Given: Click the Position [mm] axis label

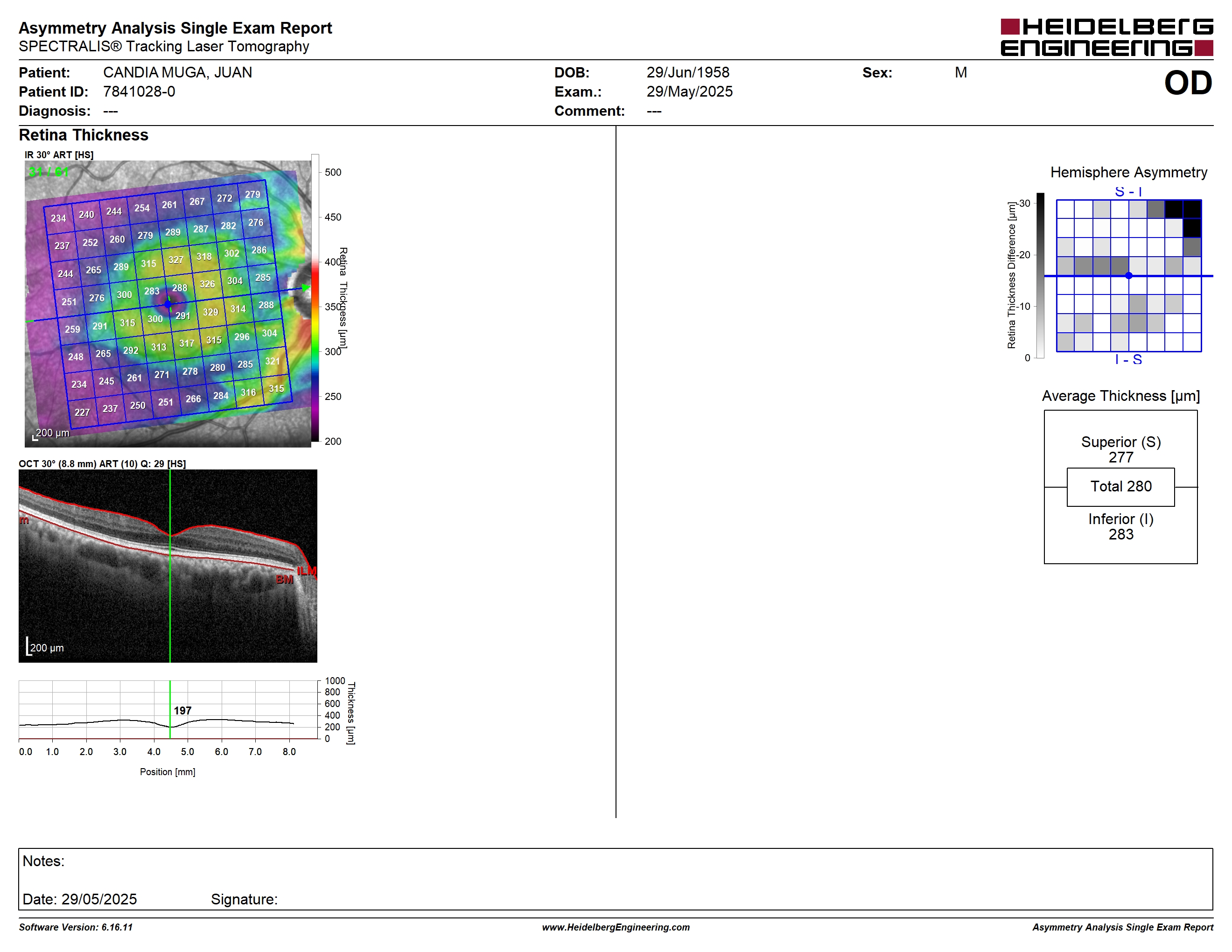Looking at the screenshot, I should coord(168,771).
